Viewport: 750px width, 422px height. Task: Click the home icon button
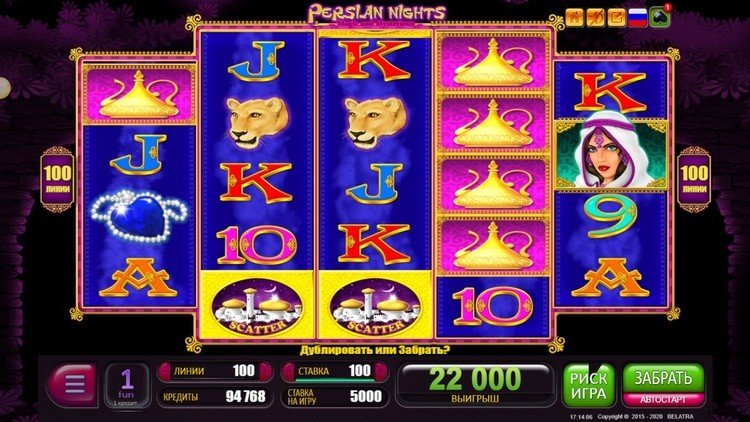point(574,18)
